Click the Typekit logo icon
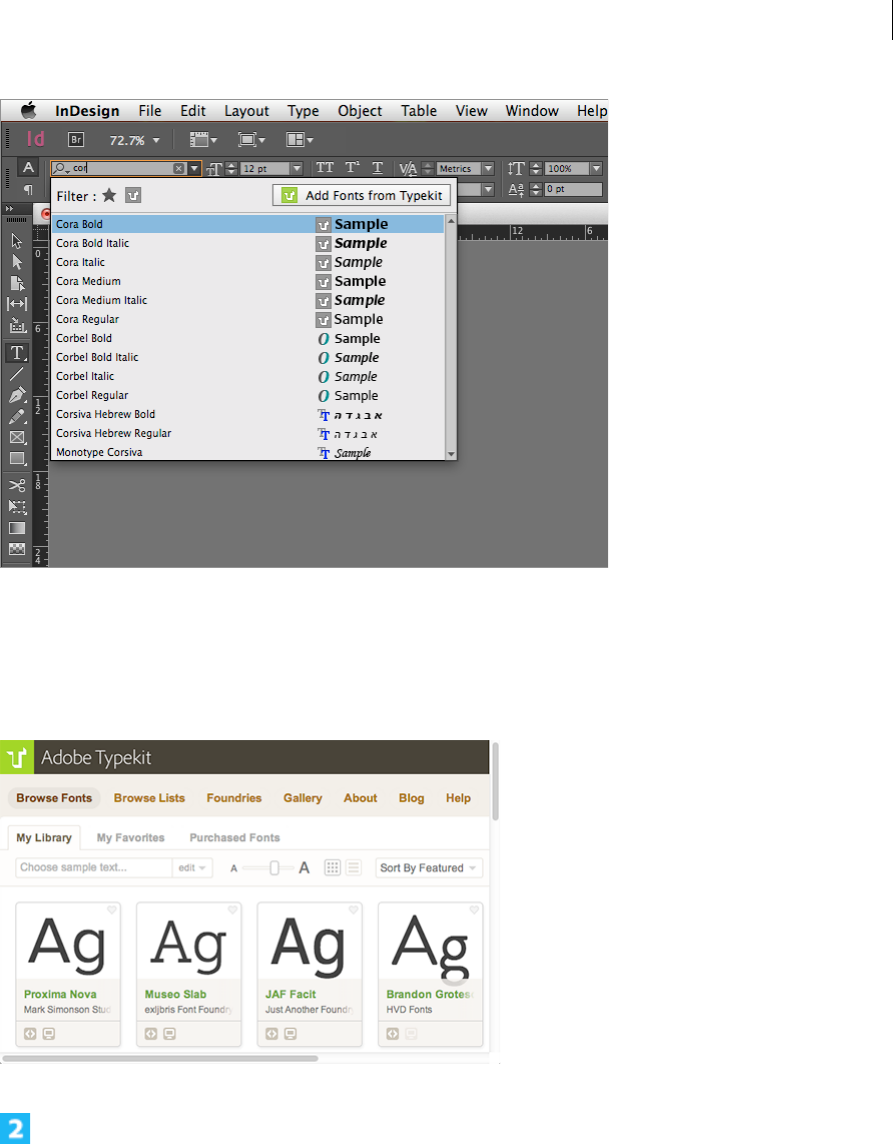The height and width of the screenshot is (1144, 893). (x=17, y=757)
